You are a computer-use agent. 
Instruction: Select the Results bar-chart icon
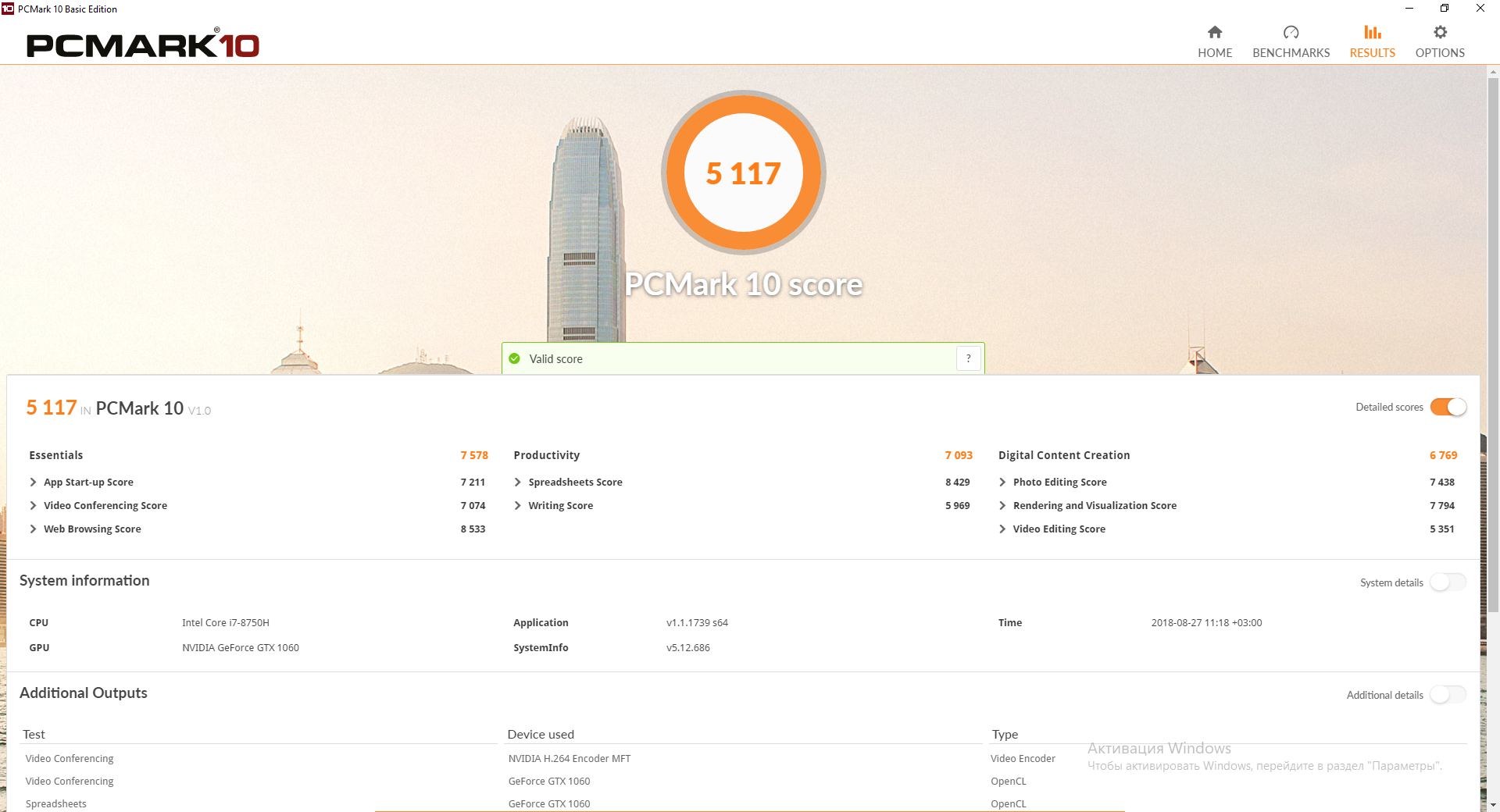coord(1373,32)
